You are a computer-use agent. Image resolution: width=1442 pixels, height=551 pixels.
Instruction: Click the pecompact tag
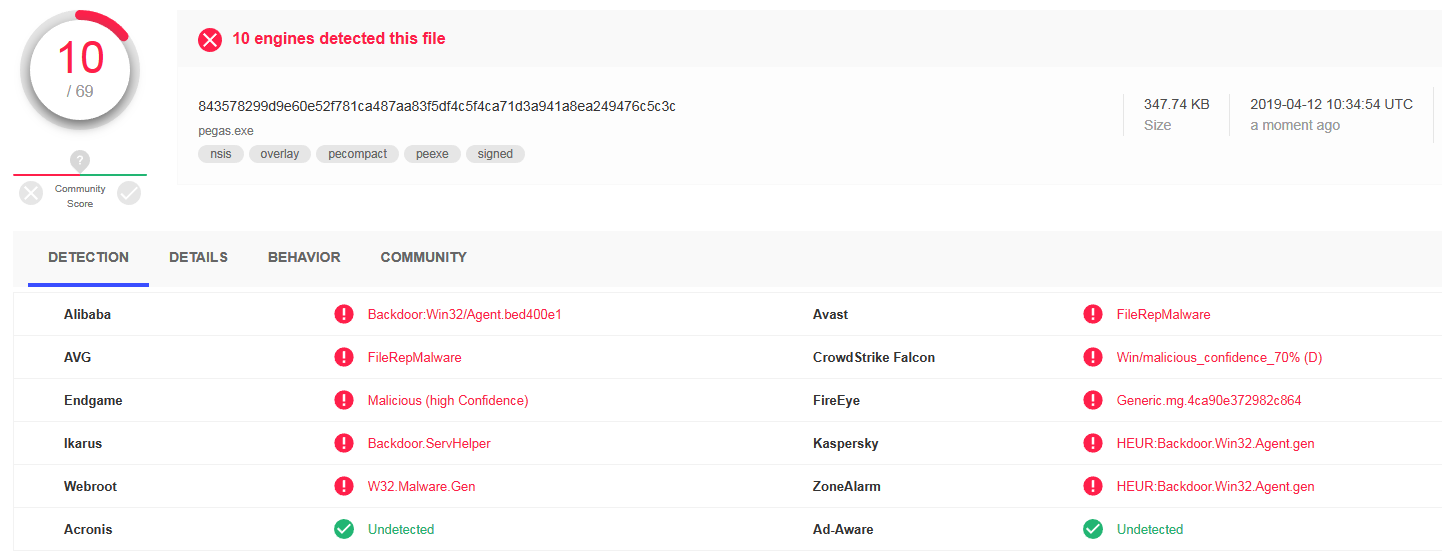358,154
